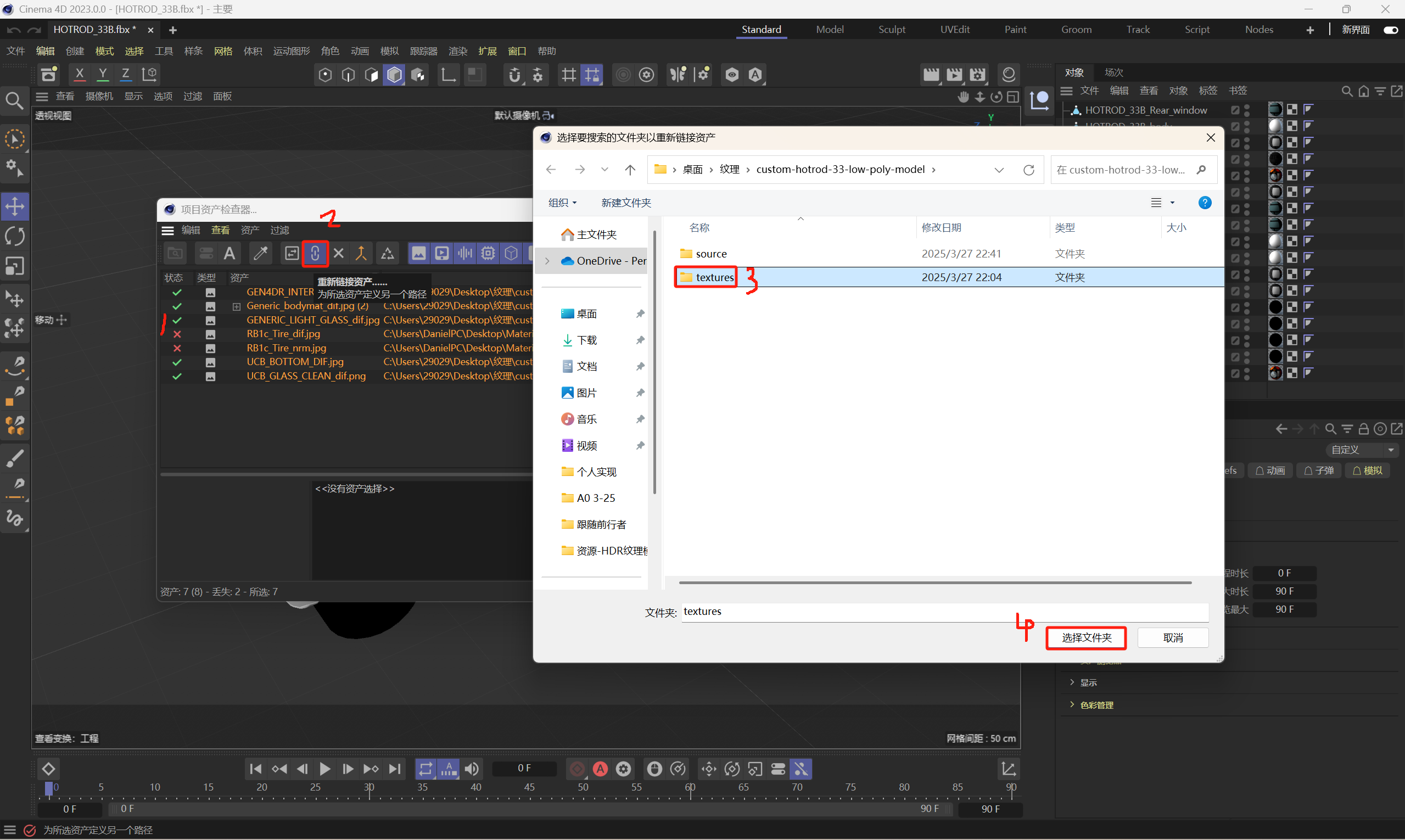Click the 选择文件夹 button
This screenshot has width=1405, height=840.
(1086, 638)
